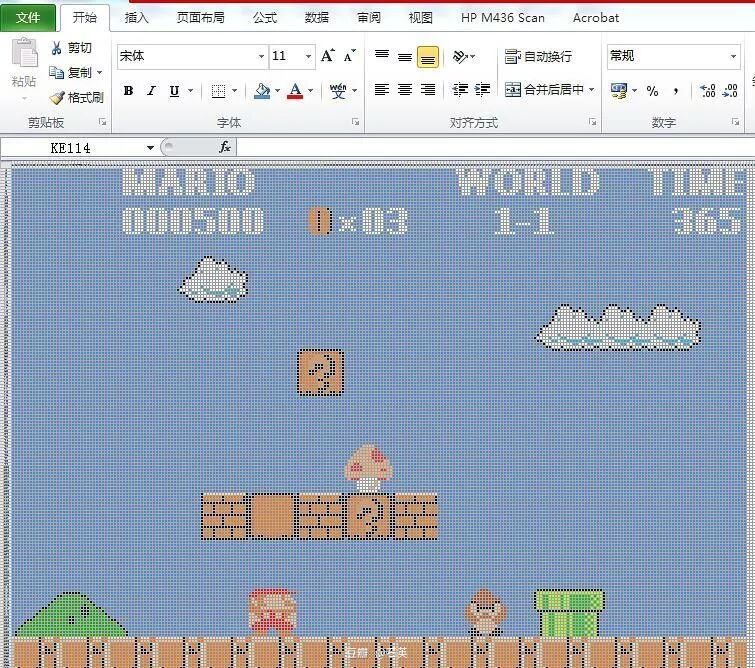Open the 剪贴板 dialog launcher

[103, 122]
